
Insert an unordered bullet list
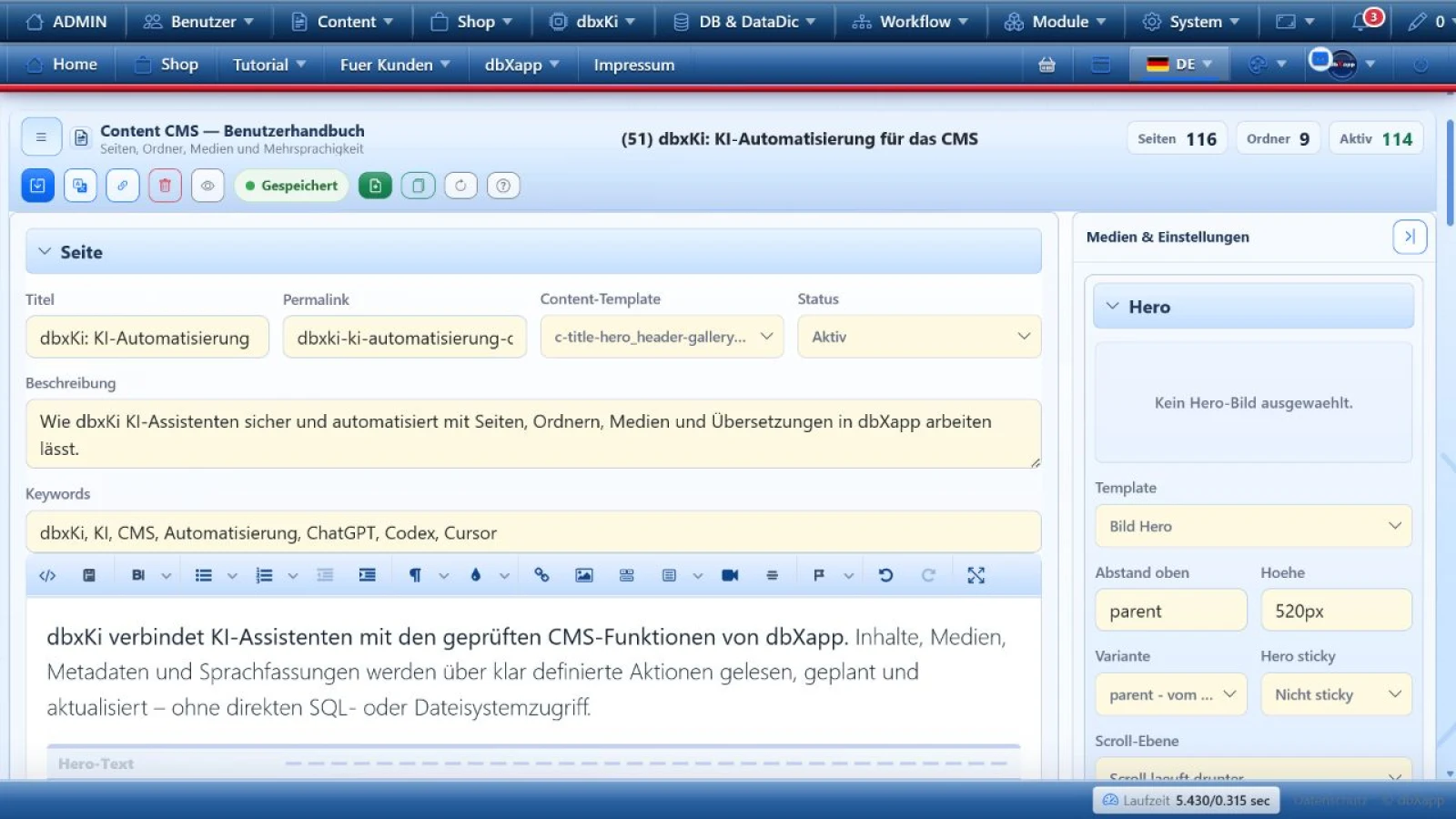pyautogui.click(x=204, y=575)
